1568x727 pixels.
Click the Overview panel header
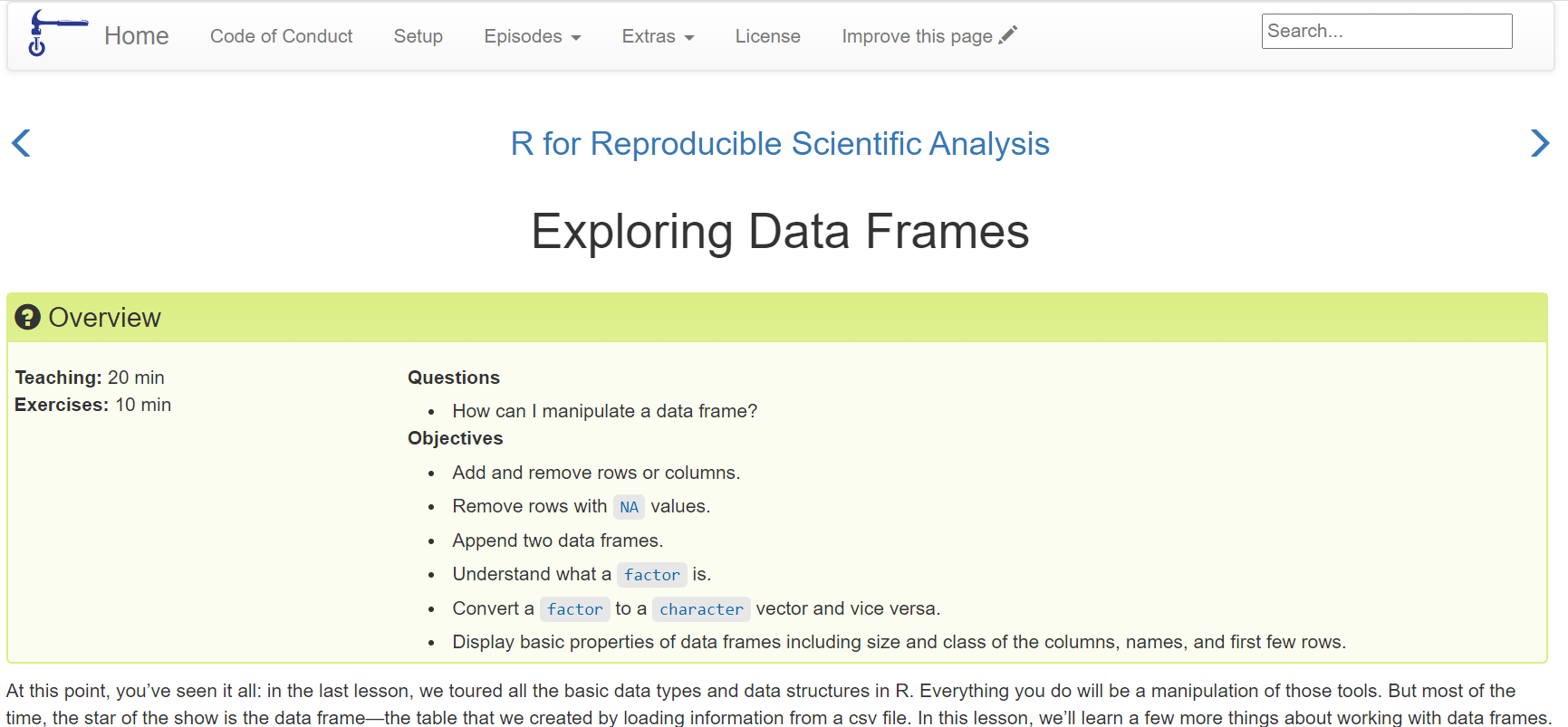tap(777, 318)
